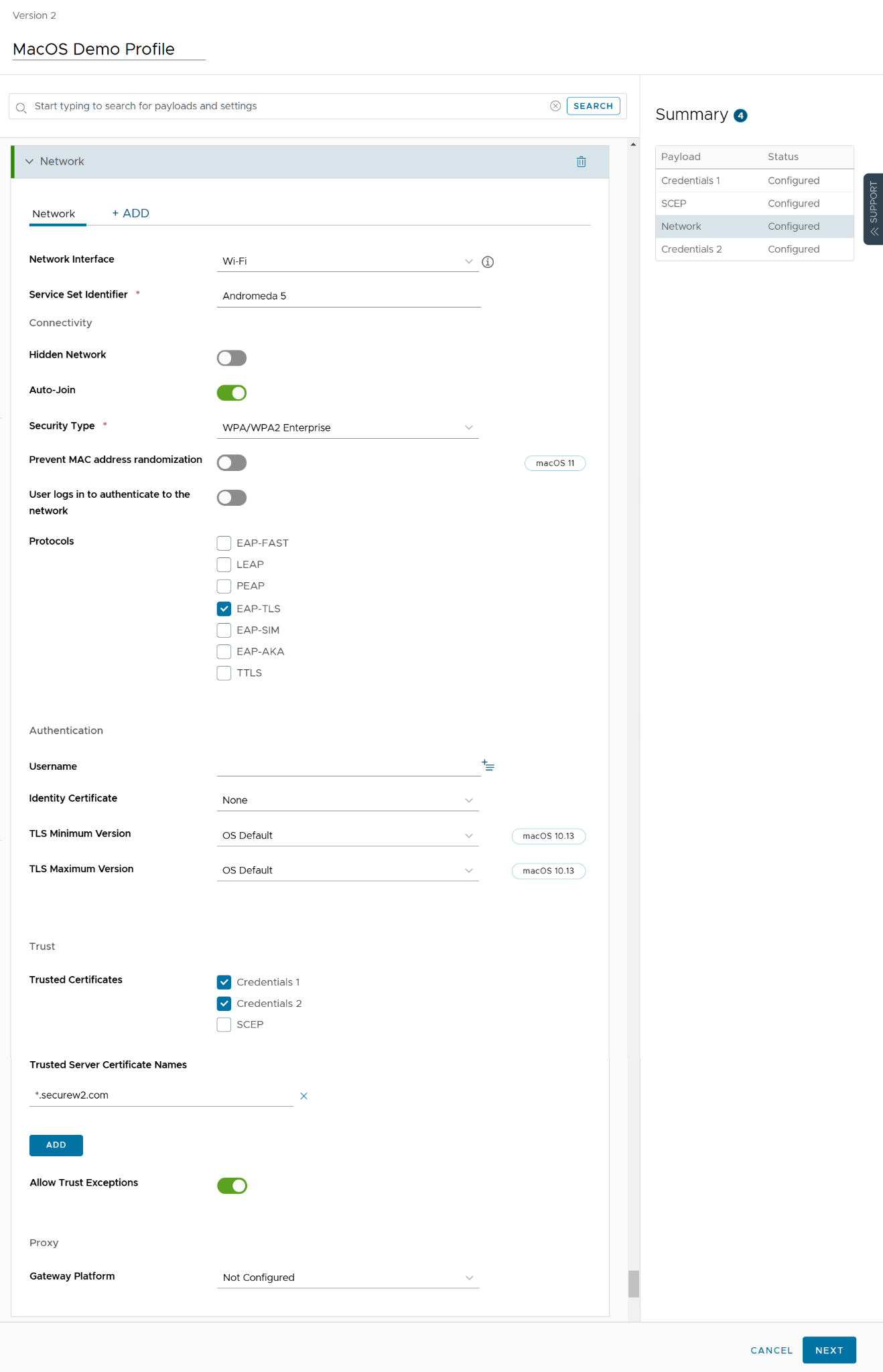Click the macOS 10.13 badge for TLS Minimum
This screenshot has width=883, height=1372.
pyautogui.click(x=548, y=836)
